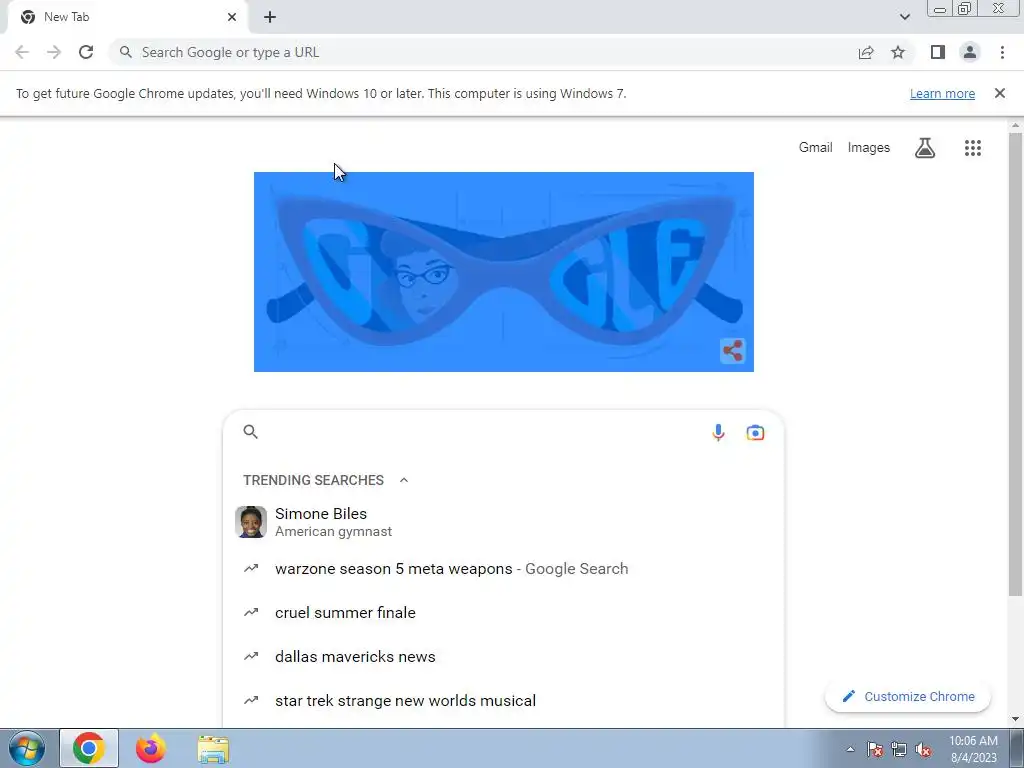Screen dimensions: 1024x768
Task: Dismiss the Windows 7 update notice
Action: [x=999, y=93]
